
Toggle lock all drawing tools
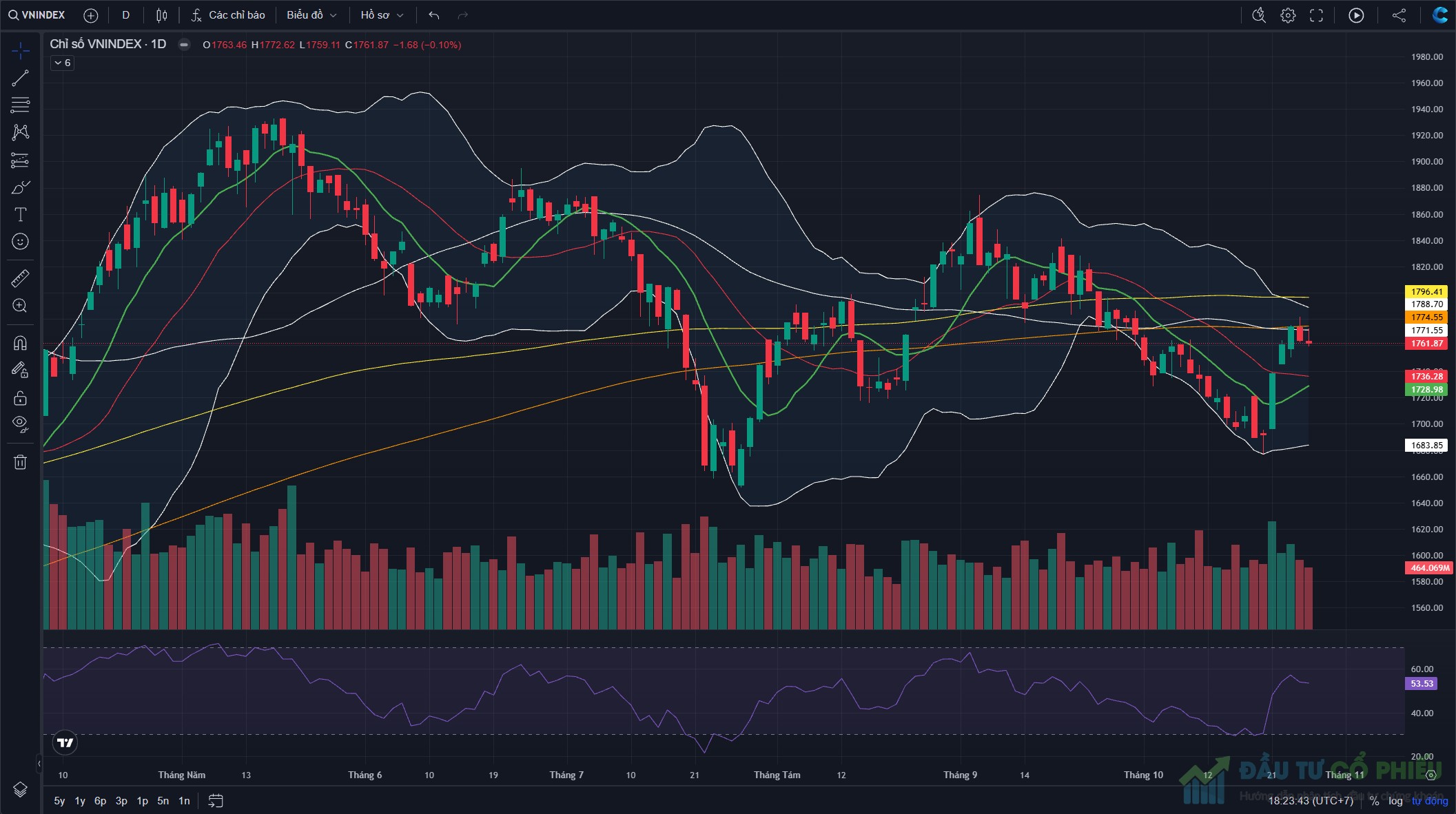point(20,398)
